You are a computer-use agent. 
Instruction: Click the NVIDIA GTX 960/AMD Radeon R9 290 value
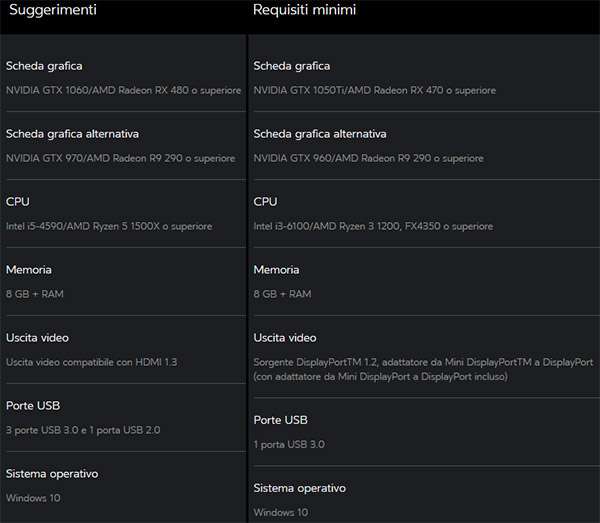coord(368,158)
